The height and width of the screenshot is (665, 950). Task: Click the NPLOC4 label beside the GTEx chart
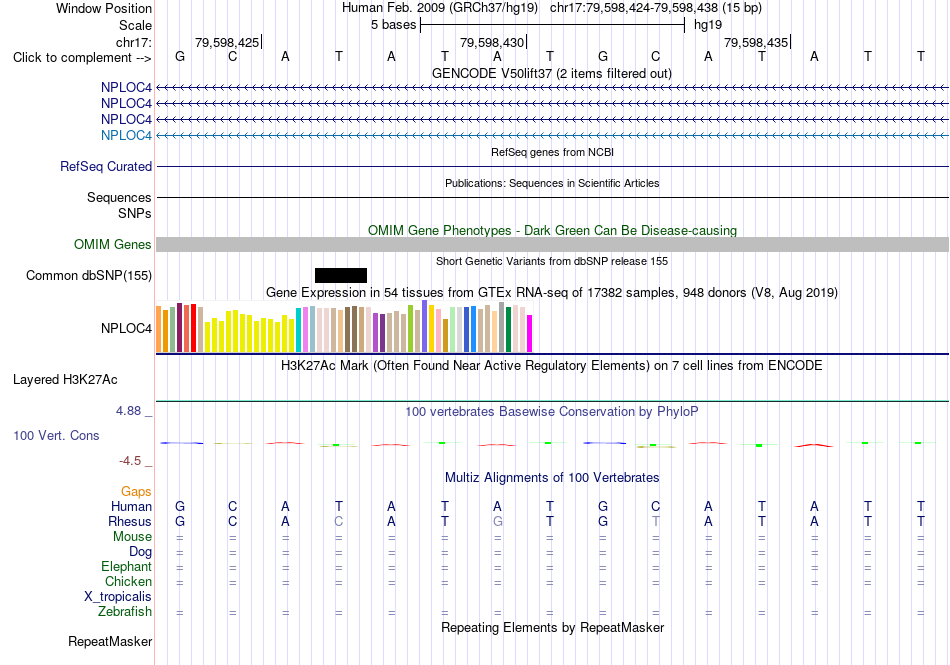tap(126, 328)
